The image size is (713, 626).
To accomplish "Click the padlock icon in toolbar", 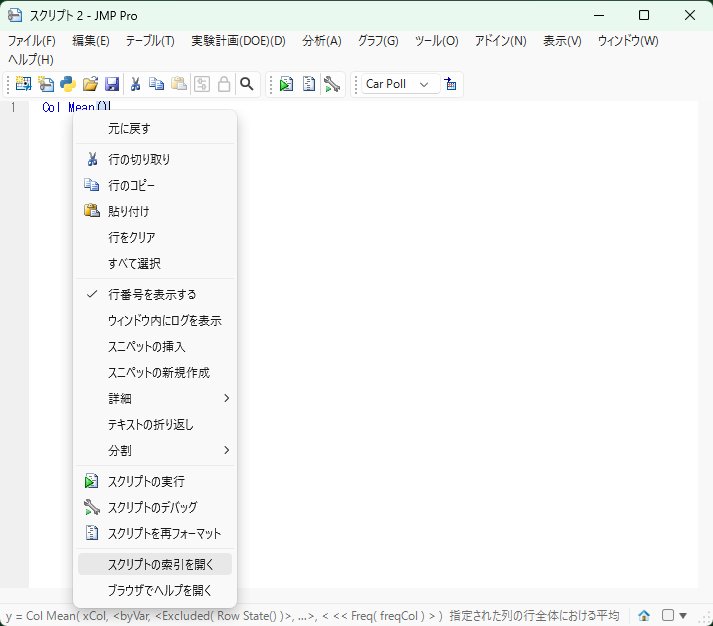I will click(224, 84).
